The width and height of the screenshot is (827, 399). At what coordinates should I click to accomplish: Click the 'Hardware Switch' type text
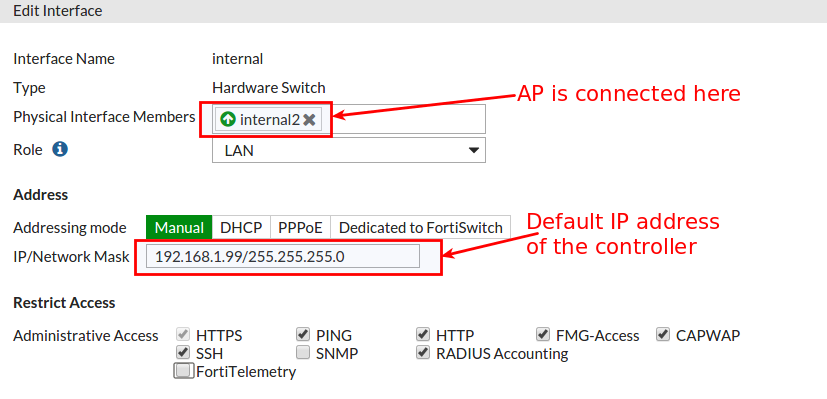click(268, 87)
